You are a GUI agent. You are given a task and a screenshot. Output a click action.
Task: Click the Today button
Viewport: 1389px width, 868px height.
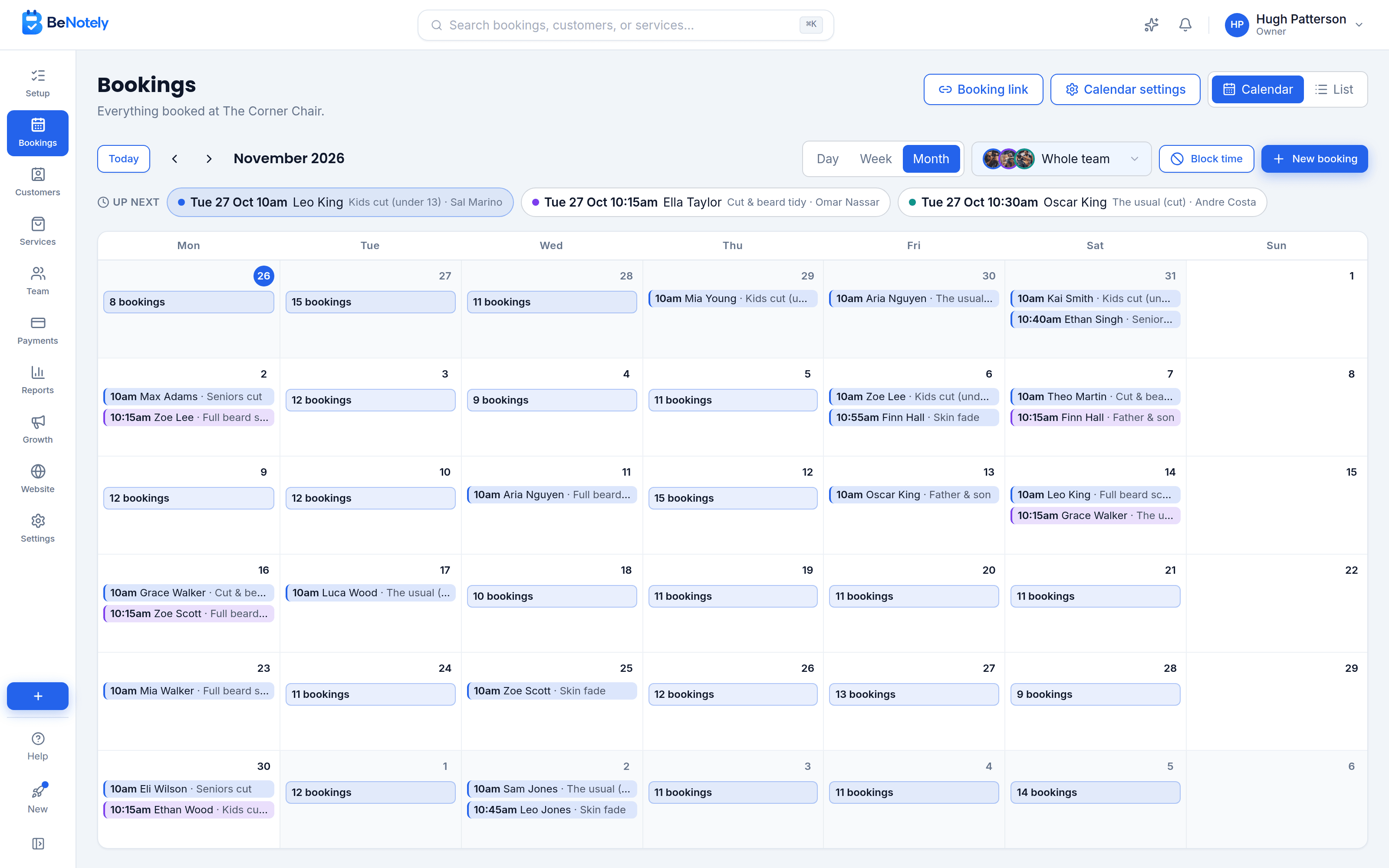click(123, 159)
